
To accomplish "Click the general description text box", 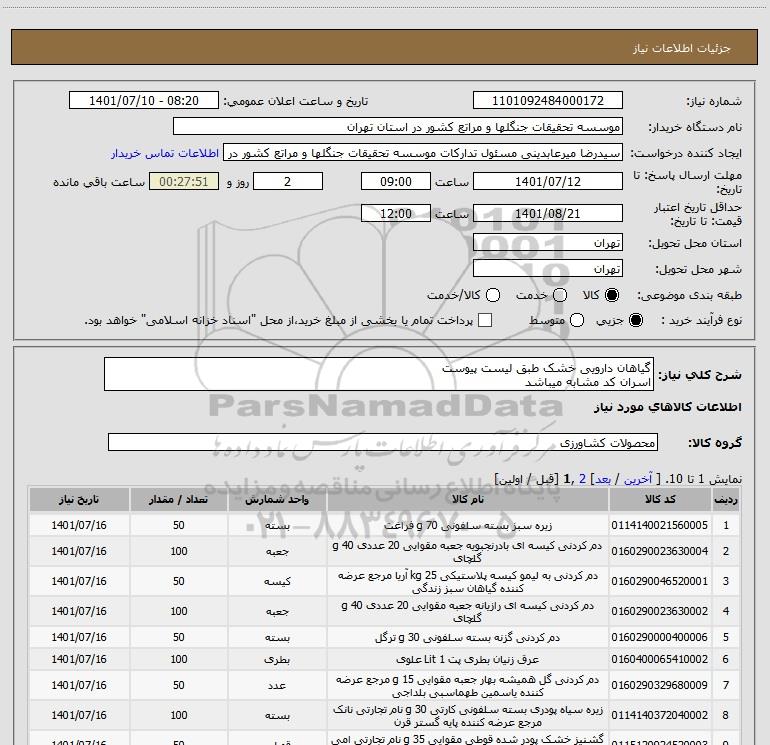I will tap(379, 374).
